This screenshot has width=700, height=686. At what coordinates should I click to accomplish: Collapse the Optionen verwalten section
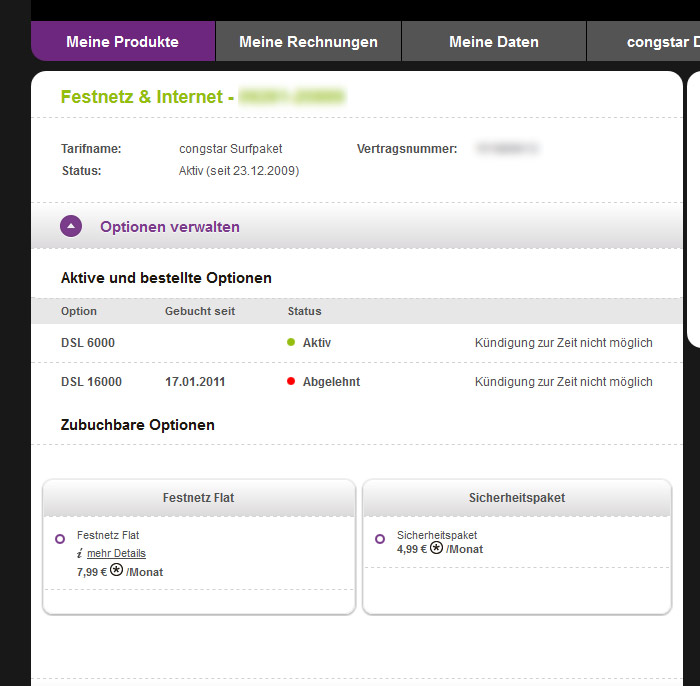[169, 227]
